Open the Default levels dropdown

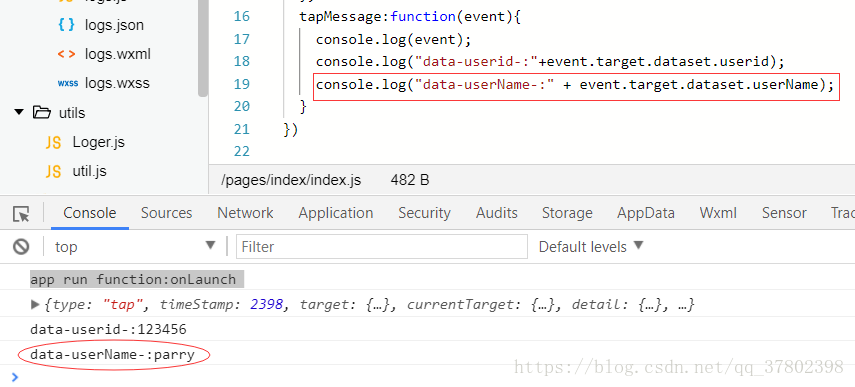[x=591, y=246]
